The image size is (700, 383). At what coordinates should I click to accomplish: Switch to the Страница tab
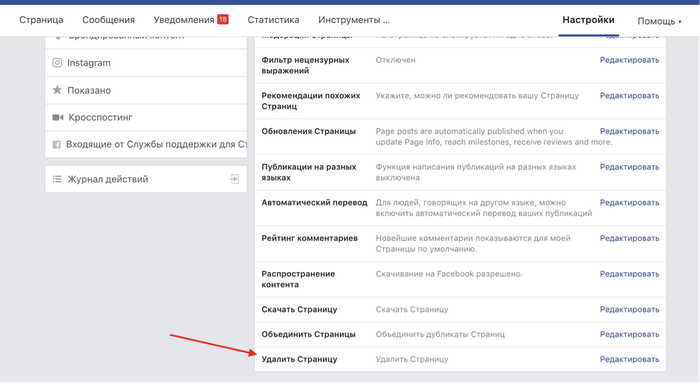(x=41, y=20)
